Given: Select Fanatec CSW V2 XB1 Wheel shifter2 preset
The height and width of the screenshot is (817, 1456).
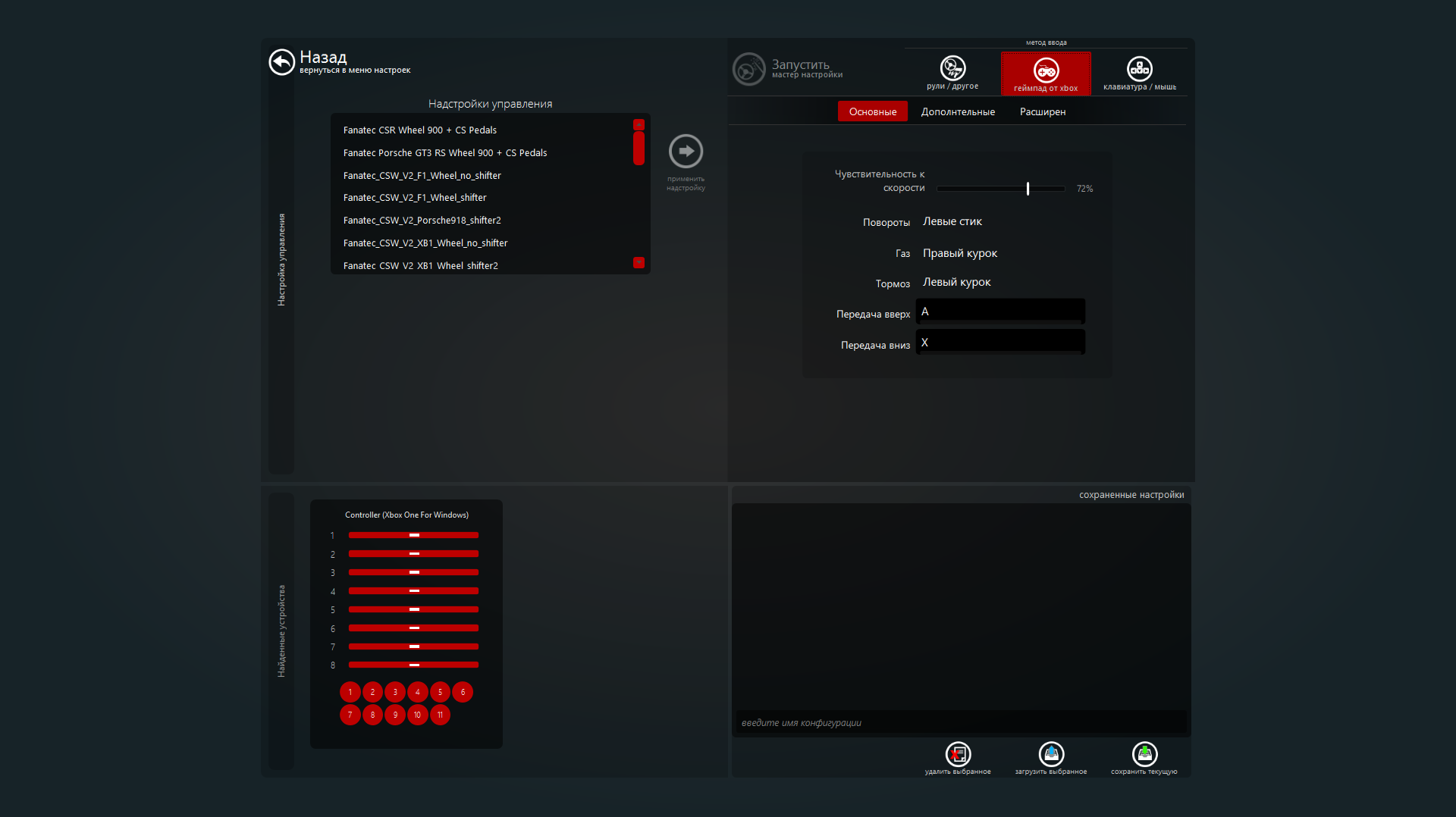Looking at the screenshot, I should (x=421, y=266).
